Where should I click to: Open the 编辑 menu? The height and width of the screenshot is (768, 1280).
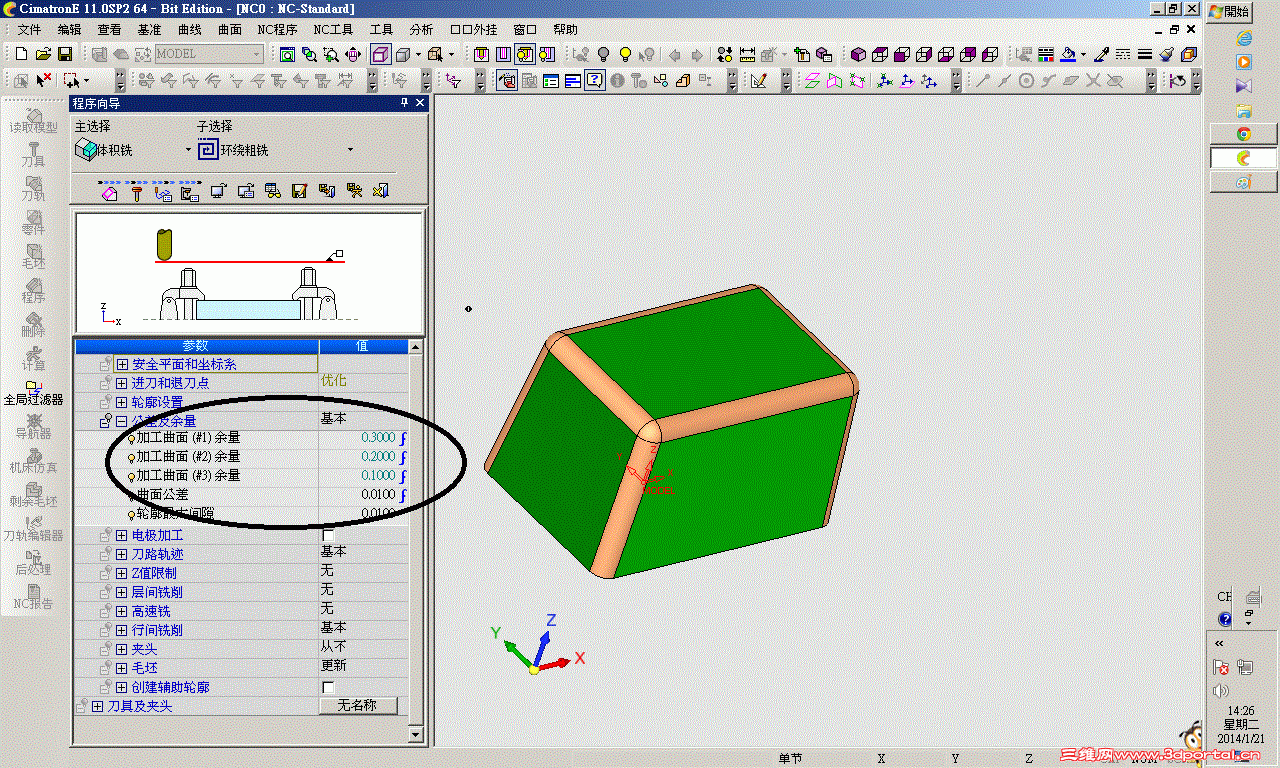tap(70, 30)
